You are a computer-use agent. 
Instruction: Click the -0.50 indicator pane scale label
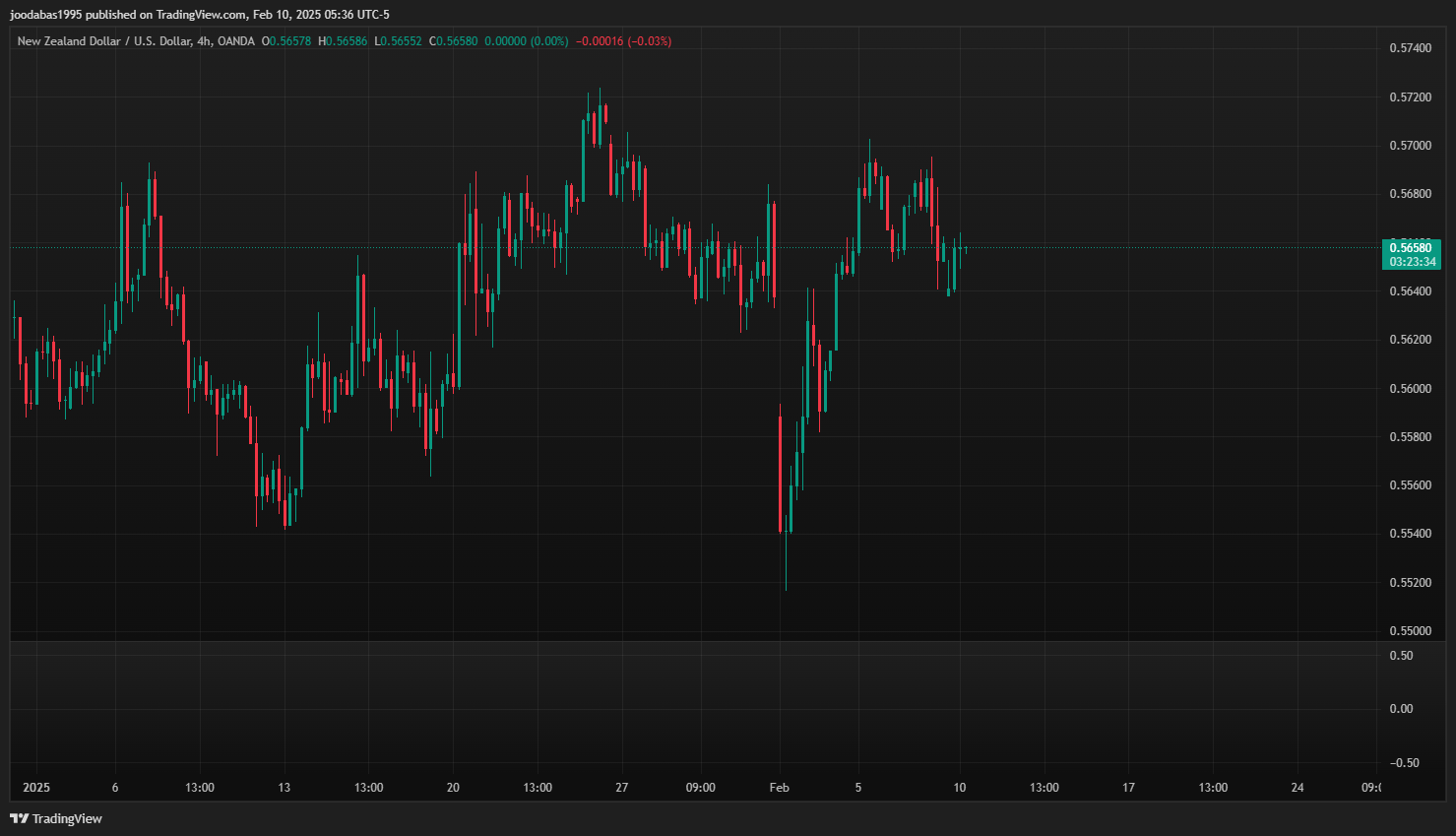(1404, 763)
